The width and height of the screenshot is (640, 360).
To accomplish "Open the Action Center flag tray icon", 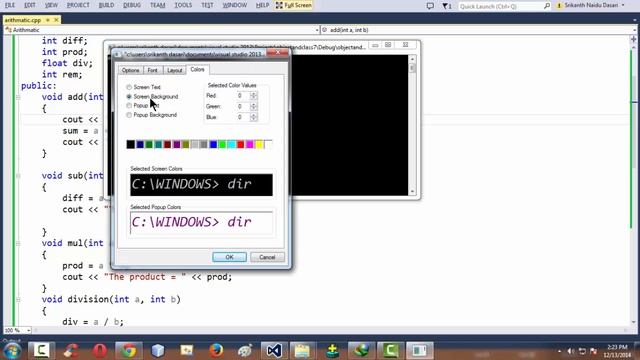I will pos(593,351).
